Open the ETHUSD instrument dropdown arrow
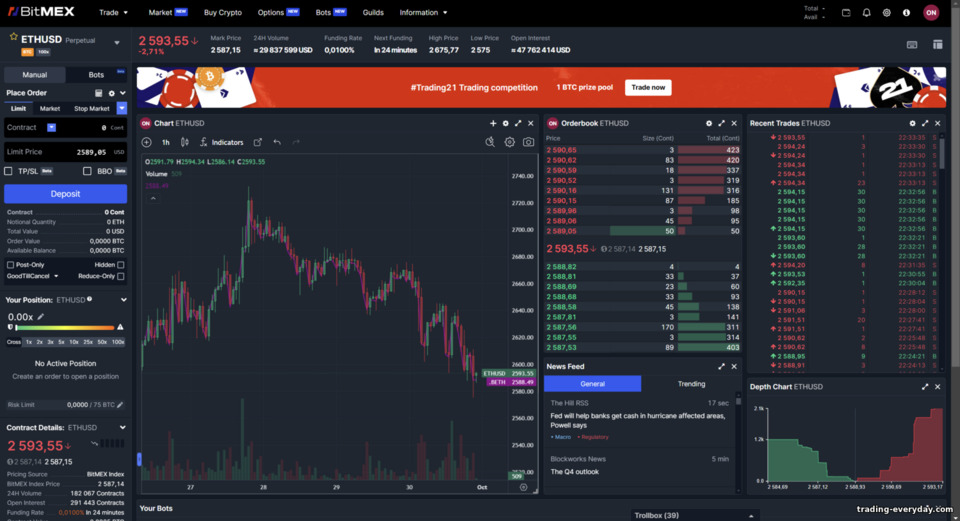Viewport: 960px width, 521px height. [117, 43]
